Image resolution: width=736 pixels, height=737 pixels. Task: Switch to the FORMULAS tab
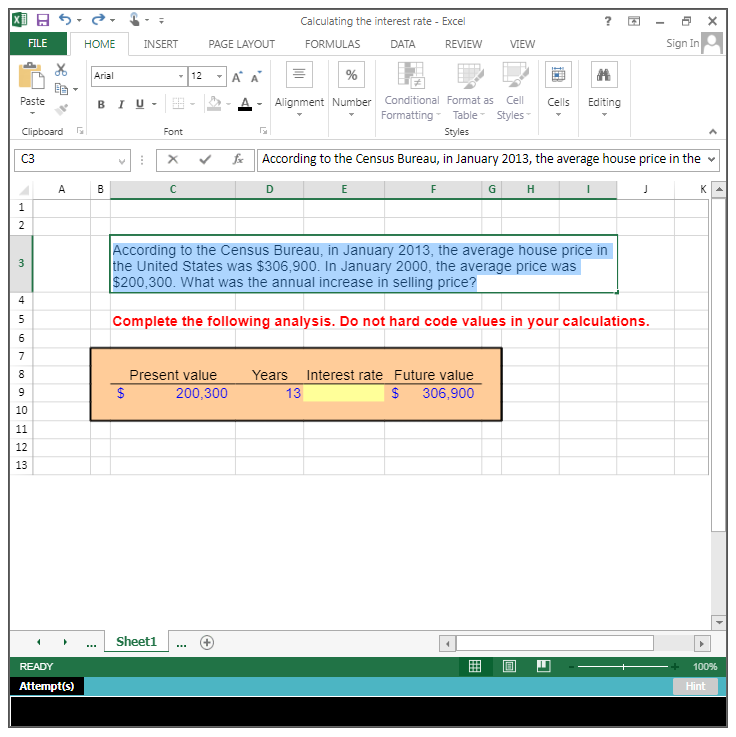(332, 44)
